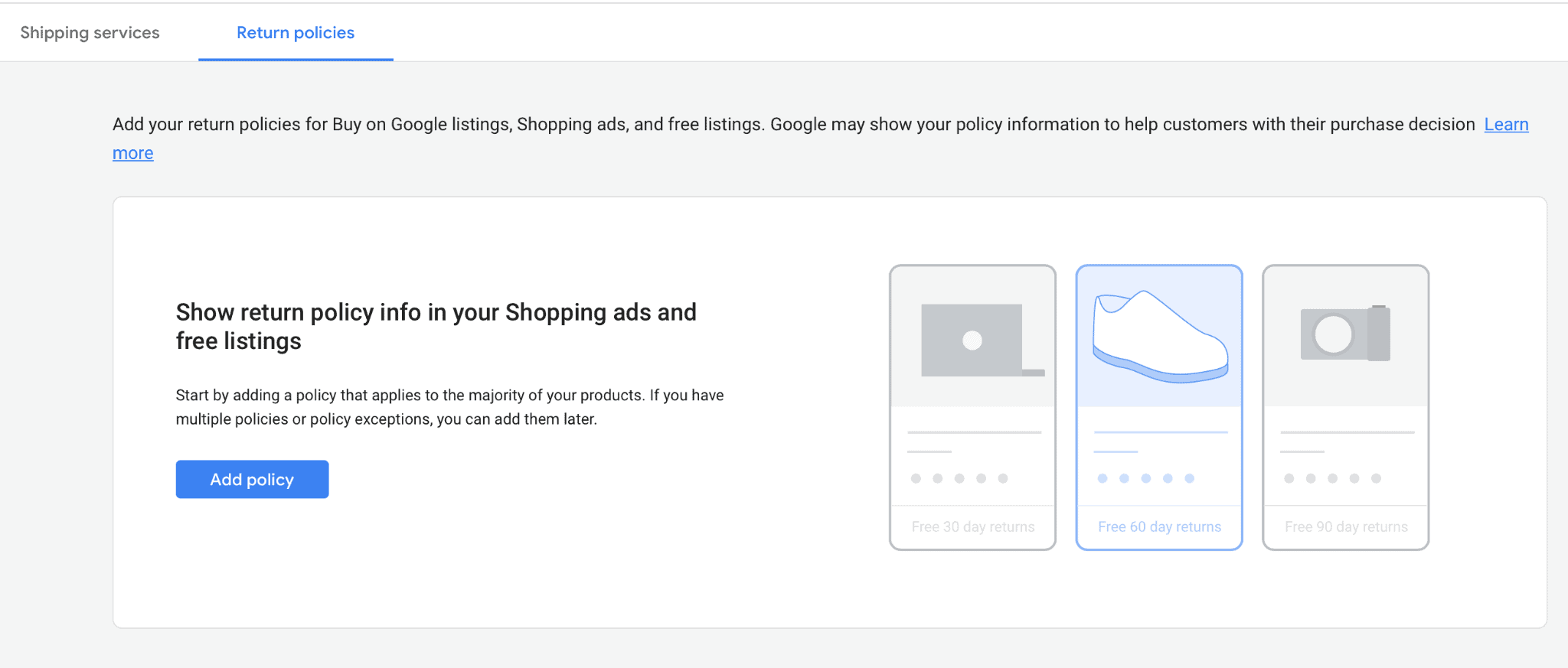Screen dimensions: 1568x668
Task: Click the 'Show return policy info' heading
Action: [x=436, y=326]
